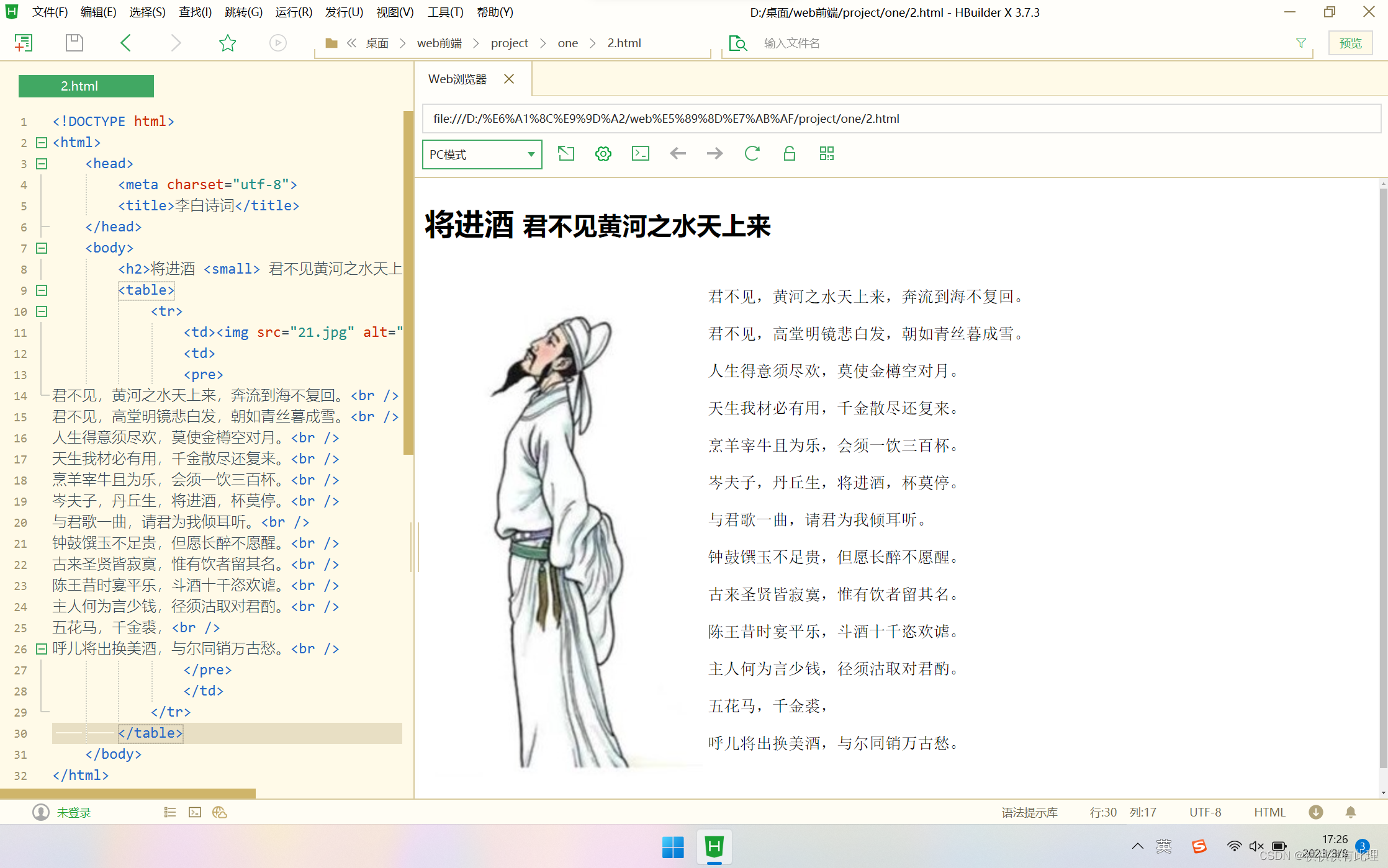The width and height of the screenshot is (1388, 868).
Task: Open 工具(T) menu
Action: click(x=445, y=12)
